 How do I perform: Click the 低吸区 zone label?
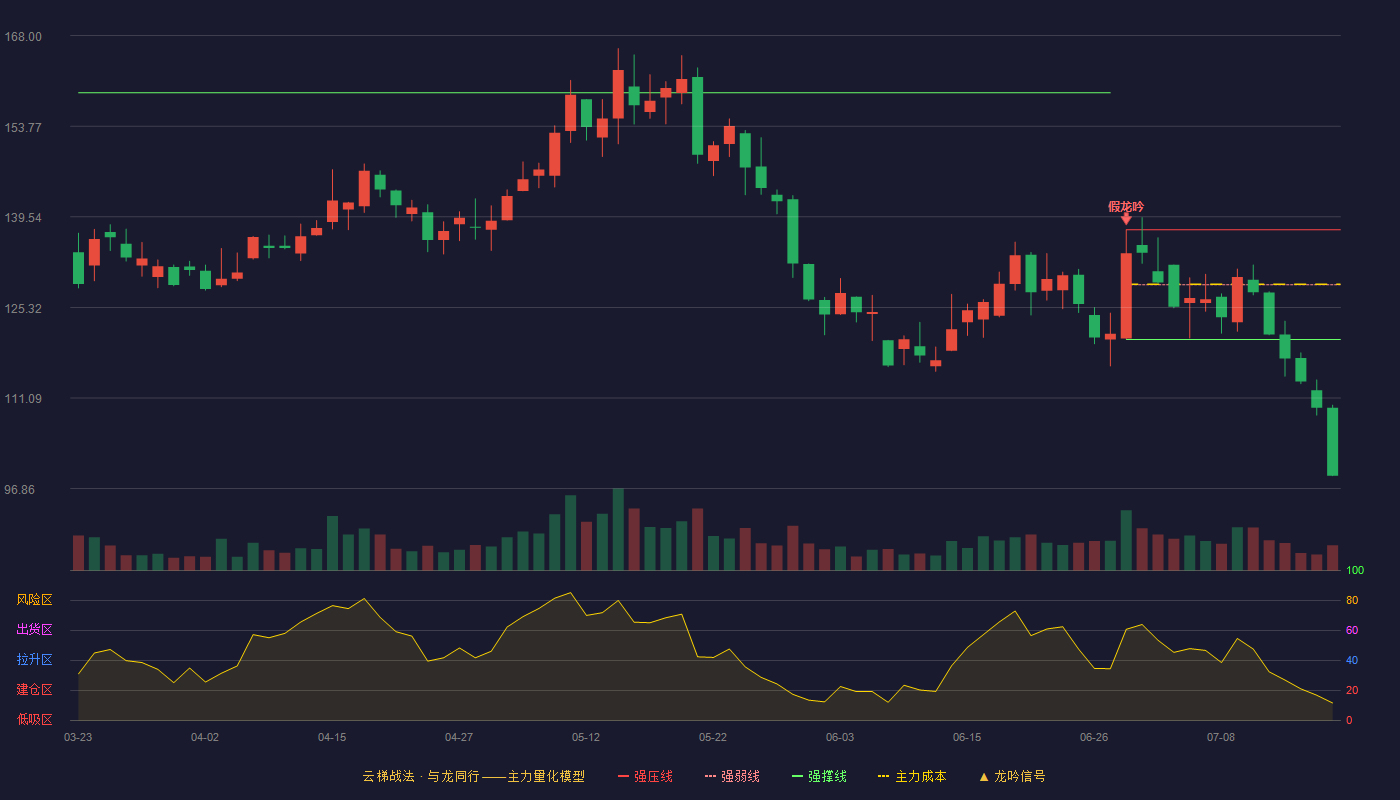pos(34,719)
